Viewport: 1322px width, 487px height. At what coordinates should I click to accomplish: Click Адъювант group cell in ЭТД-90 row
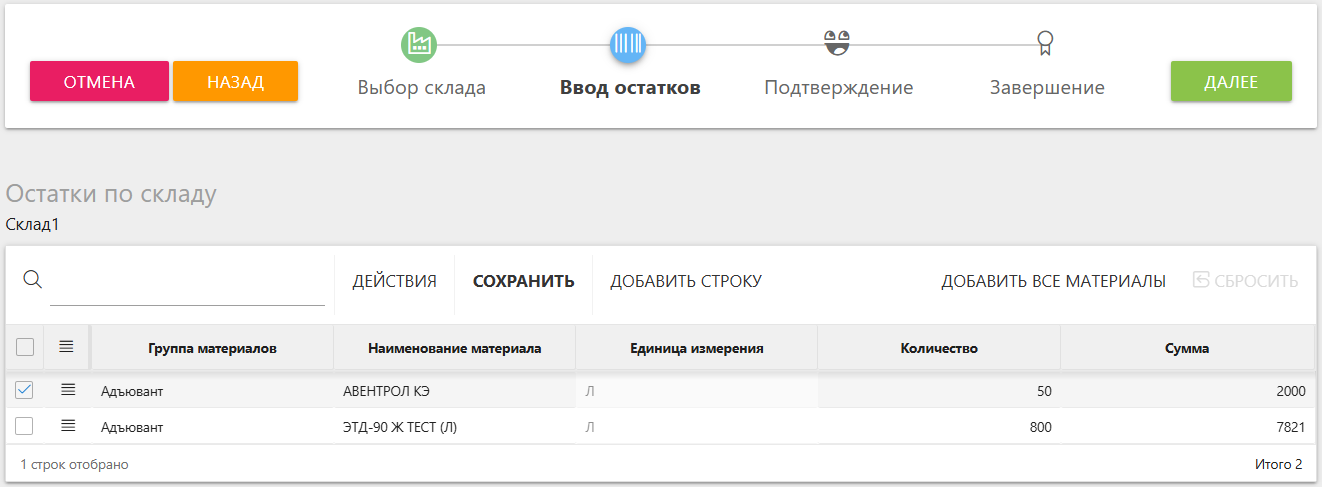(x=212, y=427)
